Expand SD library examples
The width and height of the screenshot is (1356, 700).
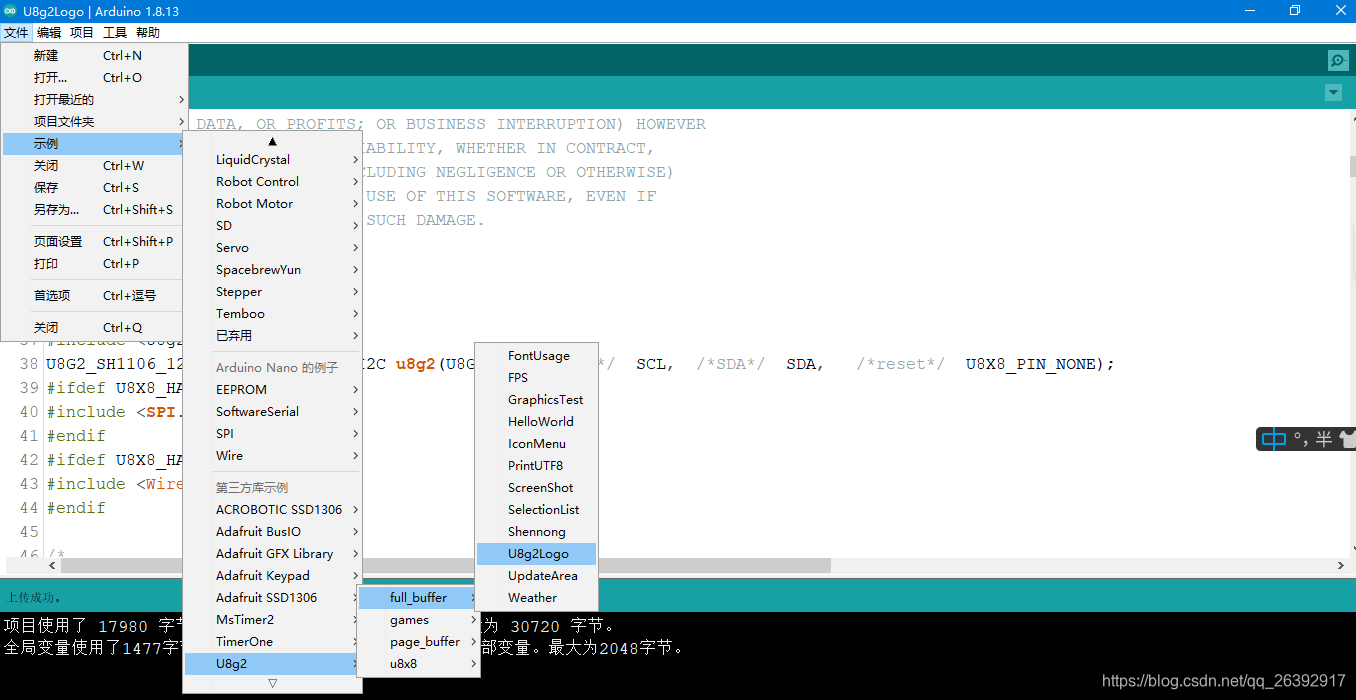click(x=272, y=226)
